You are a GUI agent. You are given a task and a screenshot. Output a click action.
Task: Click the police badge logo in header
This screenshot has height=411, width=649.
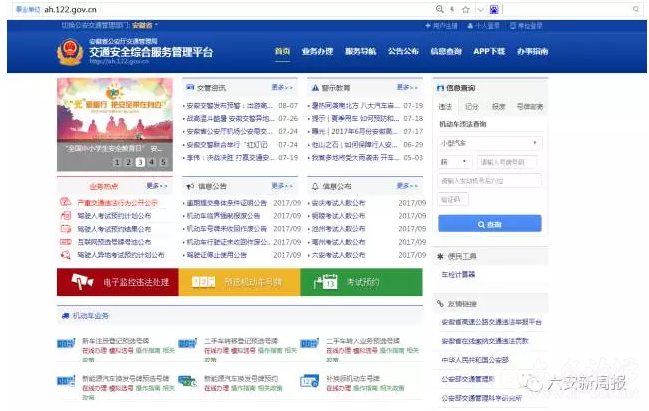pos(71,51)
